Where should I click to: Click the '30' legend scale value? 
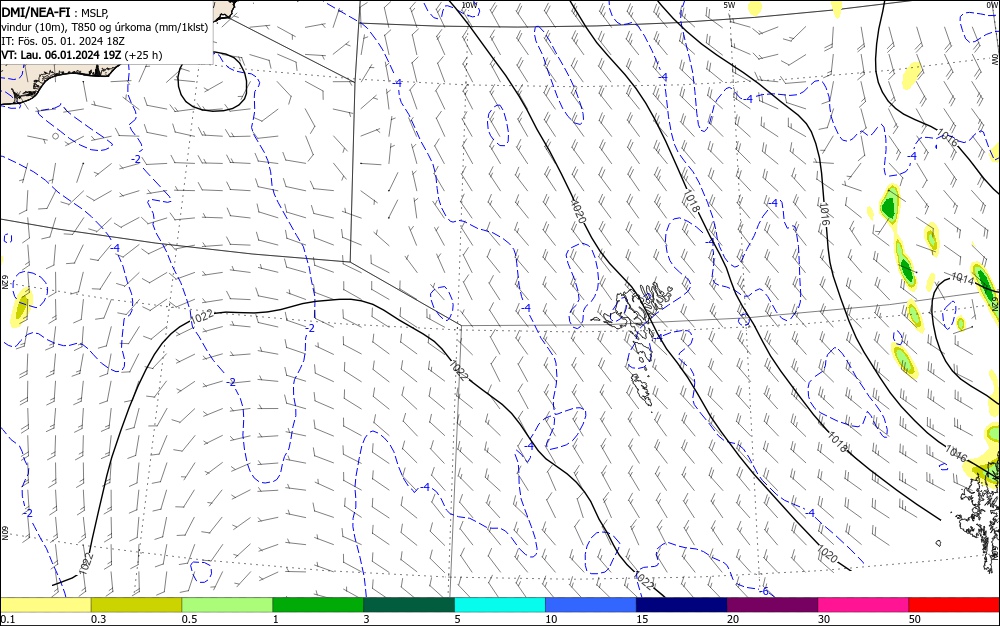pyautogui.click(x=824, y=619)
